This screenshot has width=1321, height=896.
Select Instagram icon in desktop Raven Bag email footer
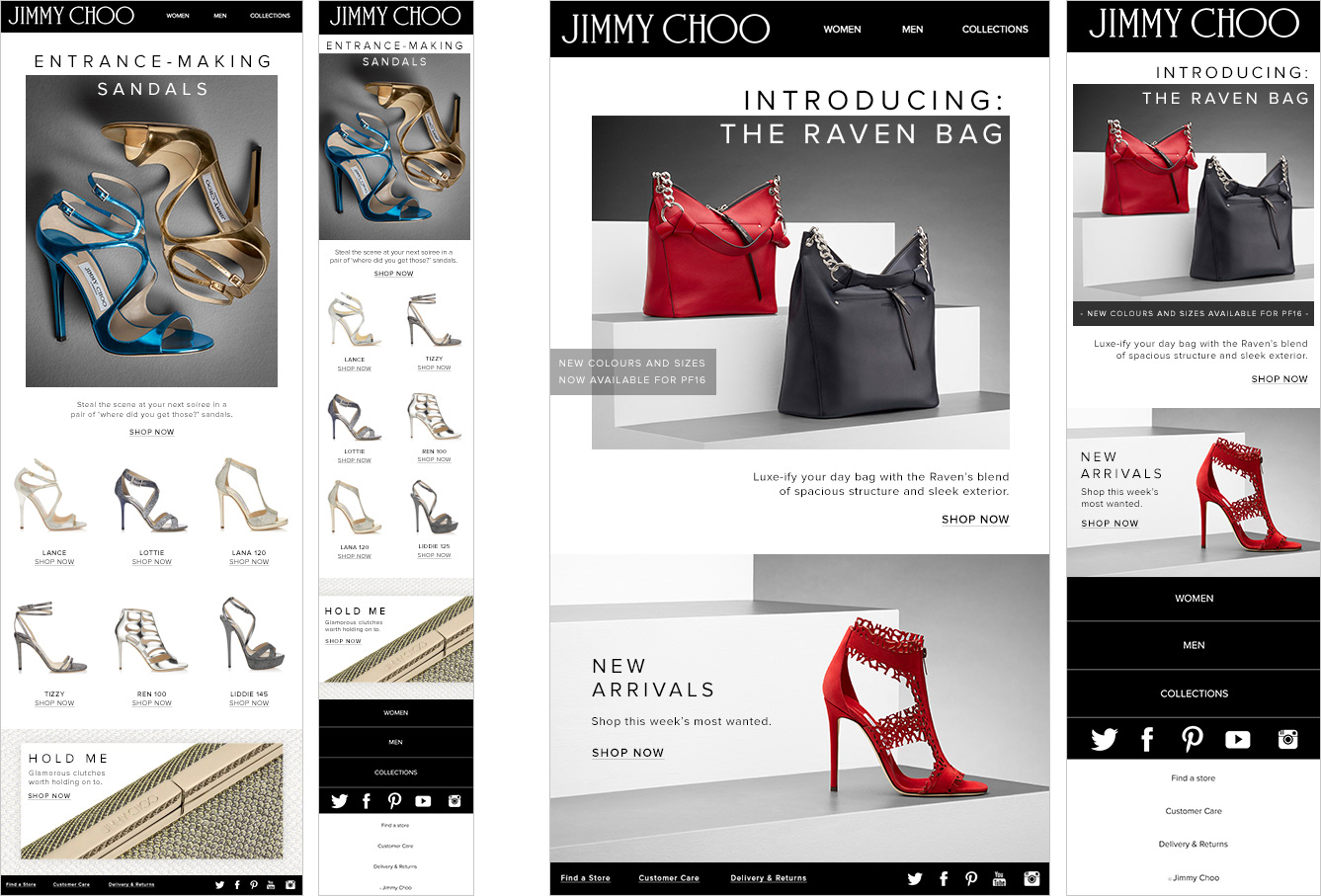coord(1032,878)
